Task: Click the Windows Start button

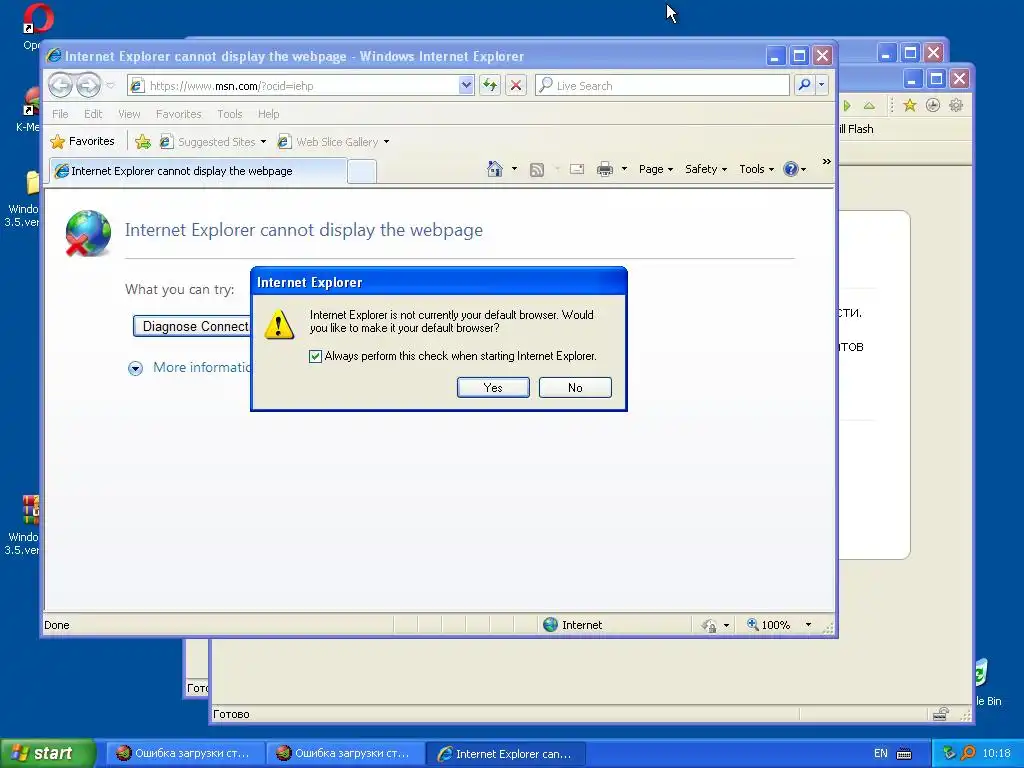Action: coord(48,753)
